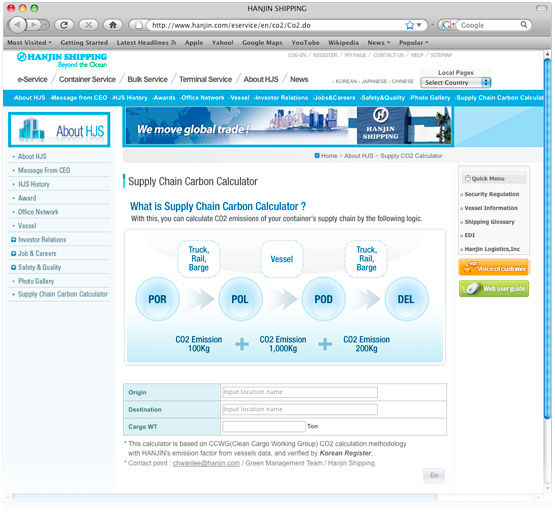Click the About HJS header image
Image resolution: width=555 pixels, height=517 pixels.
point(59,130)
